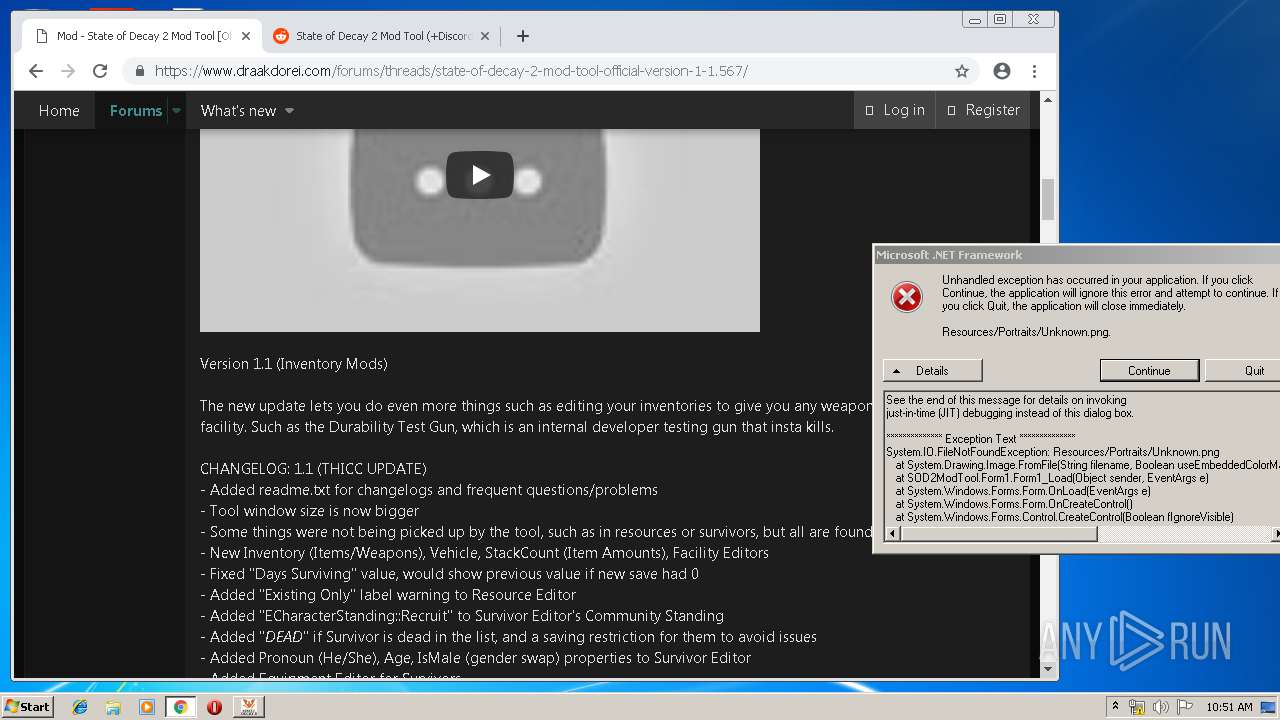Bookmark this page with the star icon

(962, 71)
